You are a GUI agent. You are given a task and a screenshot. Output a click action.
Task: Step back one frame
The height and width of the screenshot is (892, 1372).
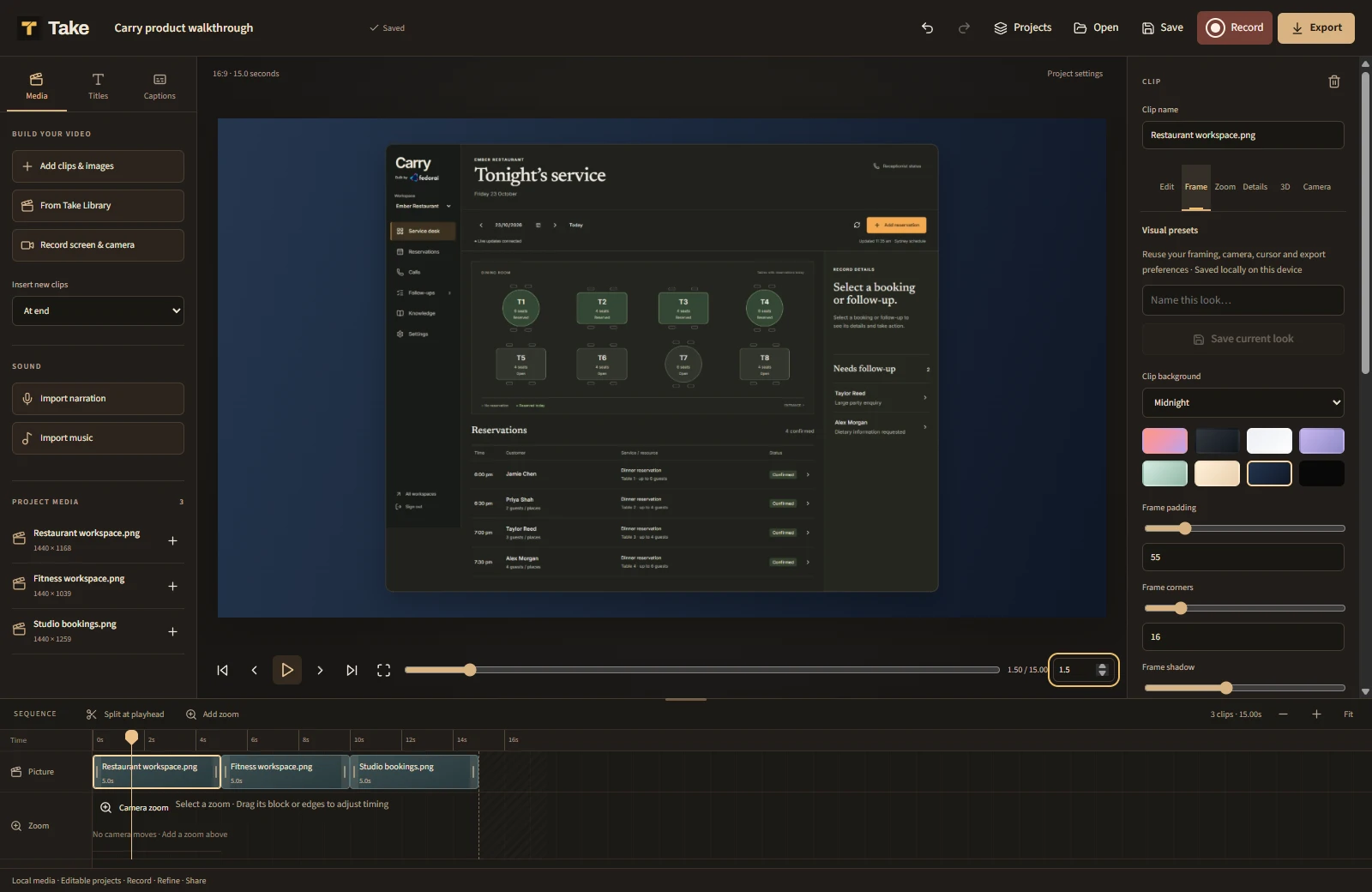[x=254, y=670]
